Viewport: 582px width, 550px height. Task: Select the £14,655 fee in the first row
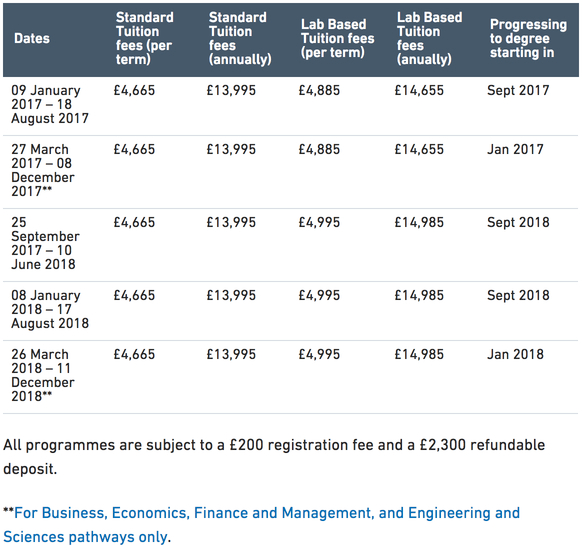coord(419,91)
